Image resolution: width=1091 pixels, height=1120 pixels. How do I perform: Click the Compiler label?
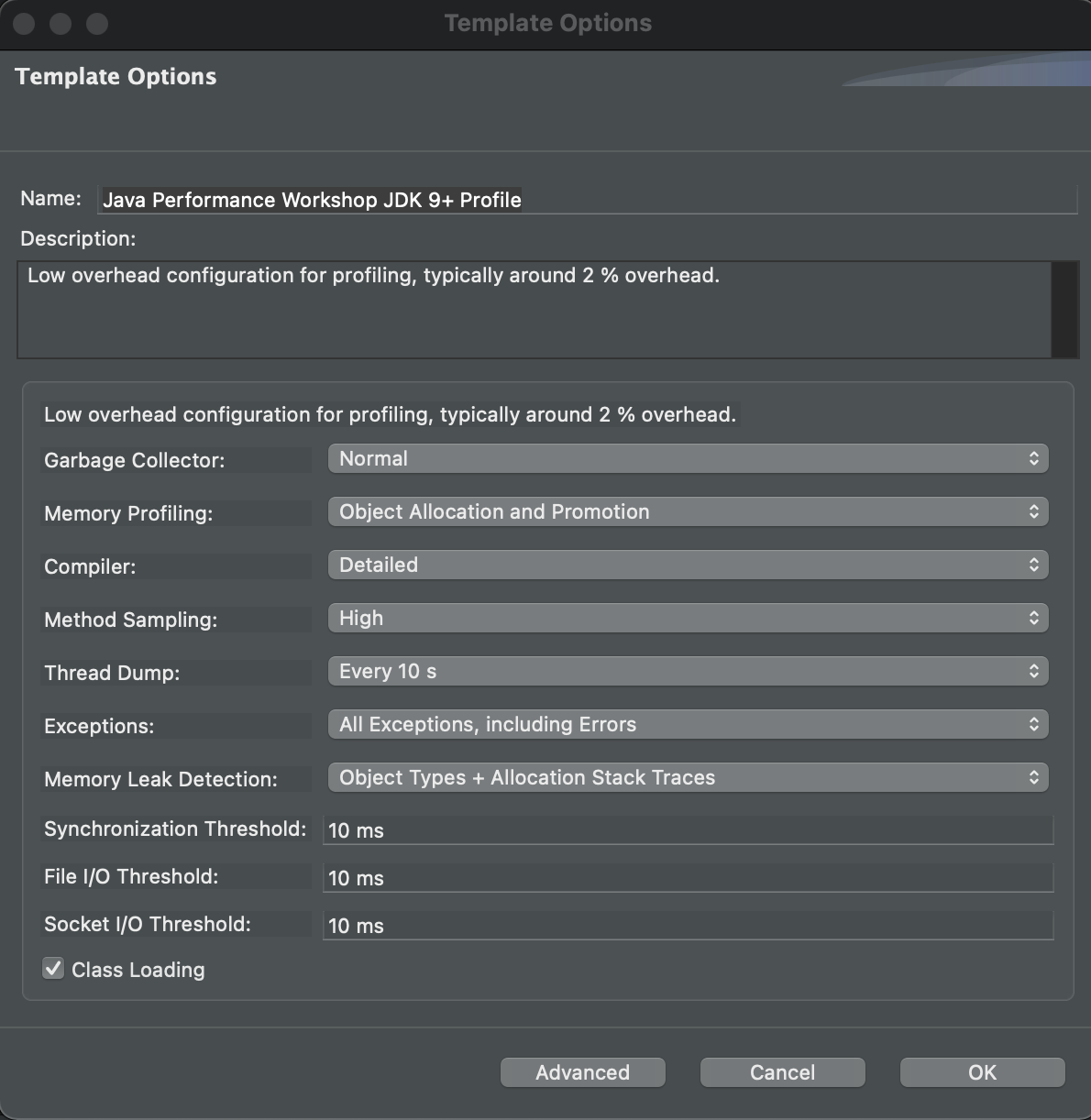(90, 566)
